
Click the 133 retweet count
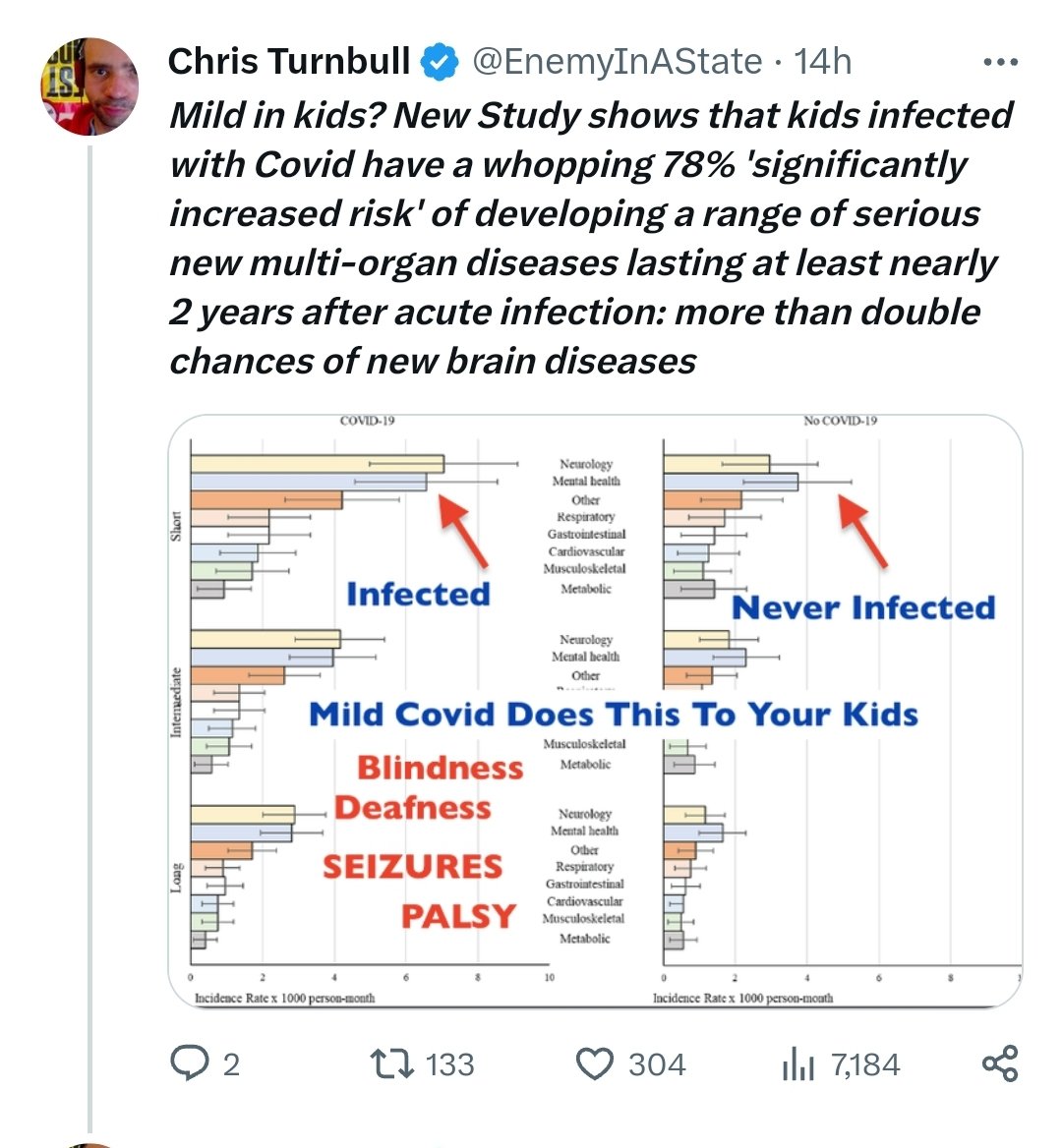click(449, 1064)
